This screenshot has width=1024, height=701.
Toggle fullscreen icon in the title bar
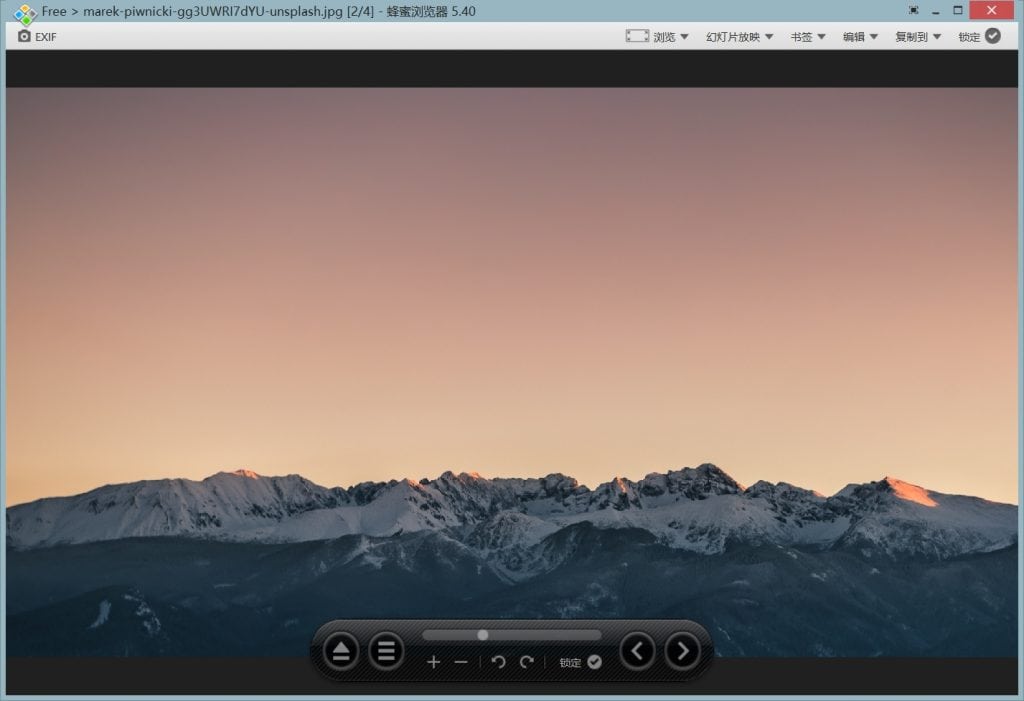click(x=913, y=10)
